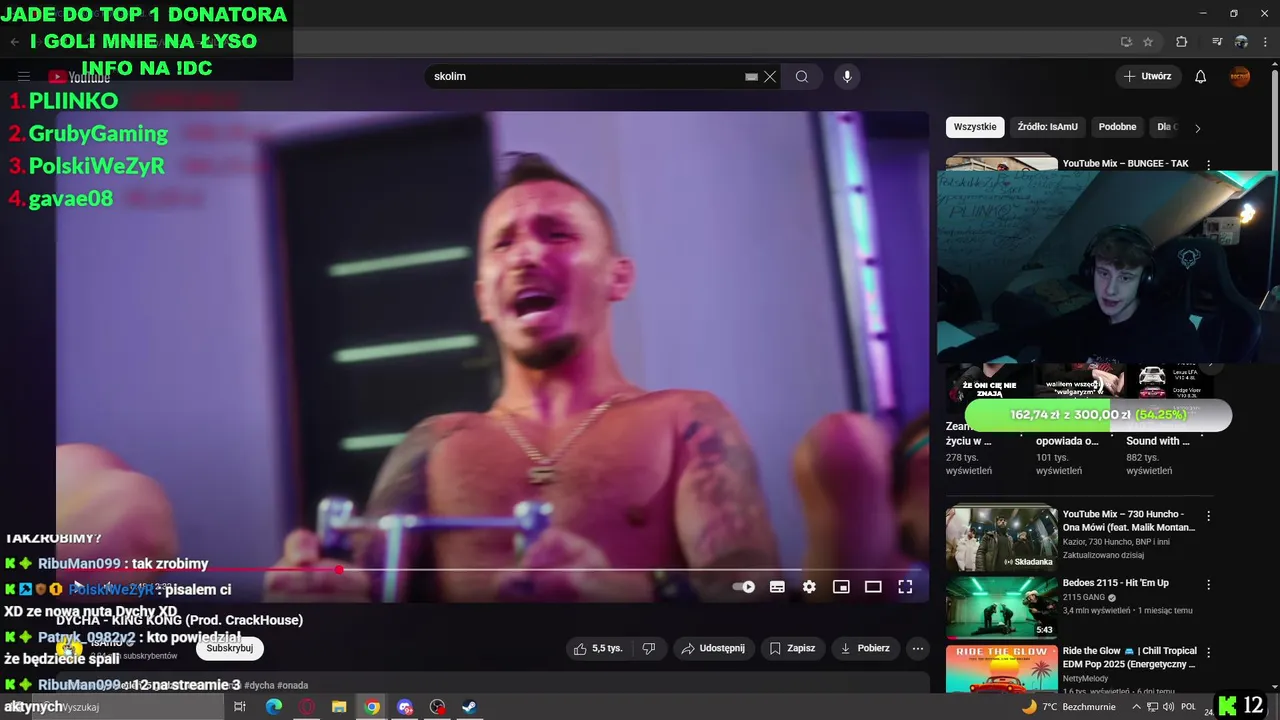
Task: Run the search with the magnifier button
Action: (x=802, y=76)
